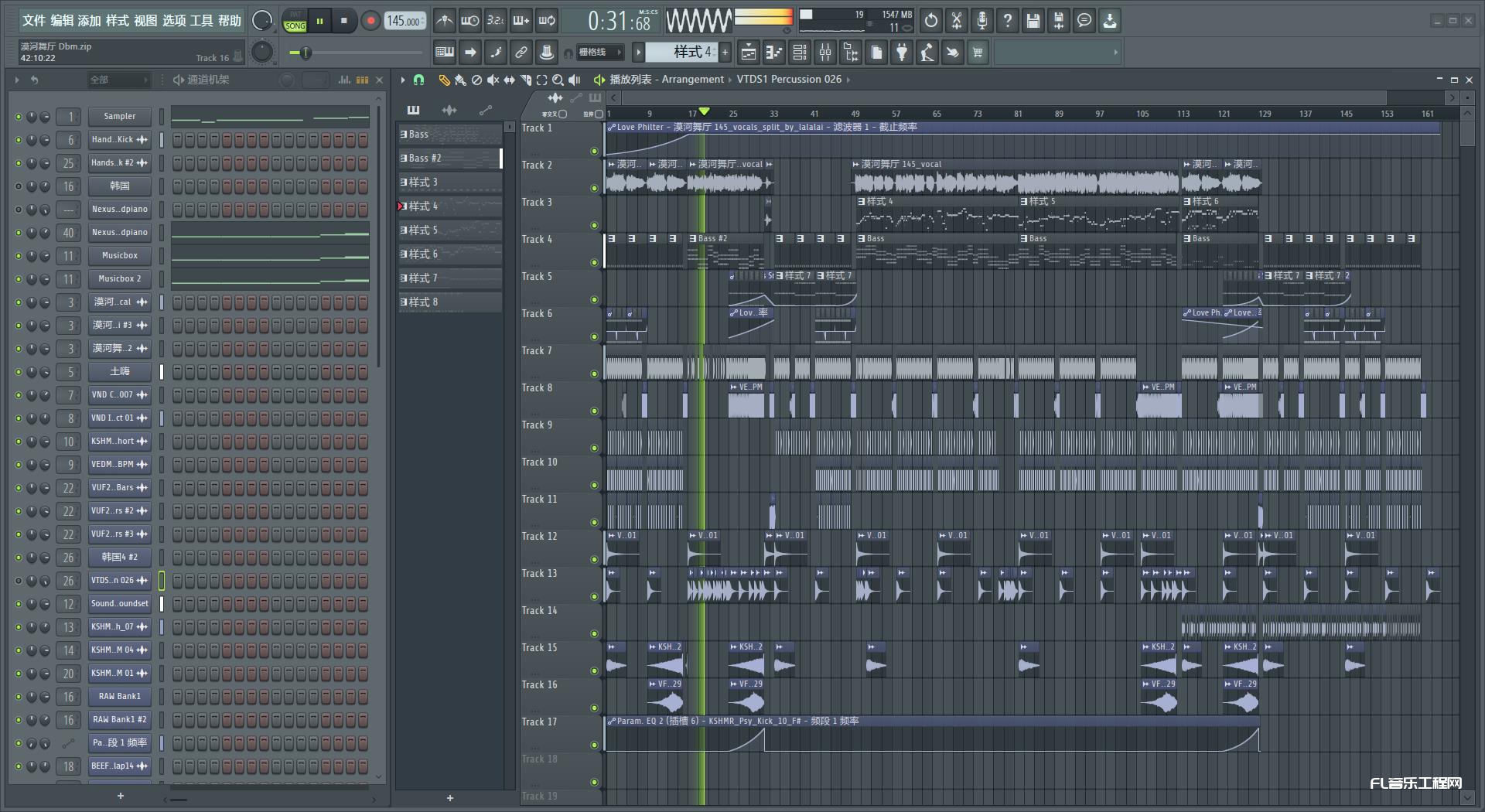This screenshot has width=1485, height=812.
Task: Open the Browser window icon
Action: point(851,53)
